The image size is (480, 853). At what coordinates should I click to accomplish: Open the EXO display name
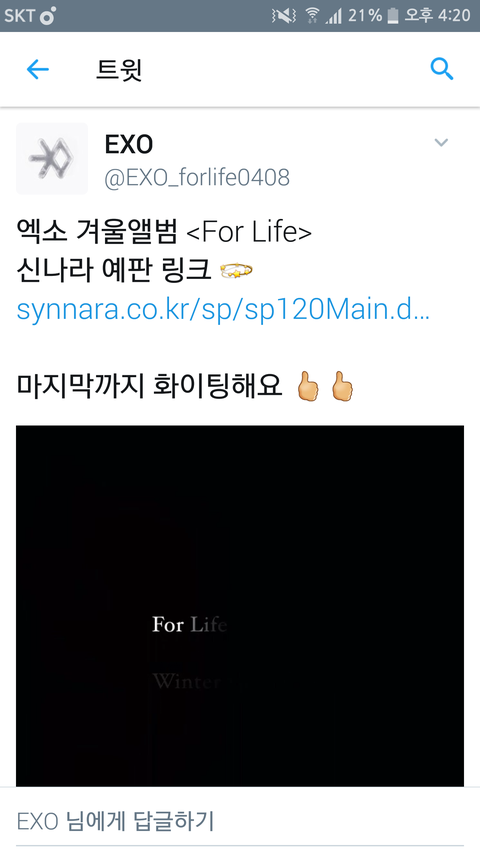pyautogui.click(x=128, y=144)
